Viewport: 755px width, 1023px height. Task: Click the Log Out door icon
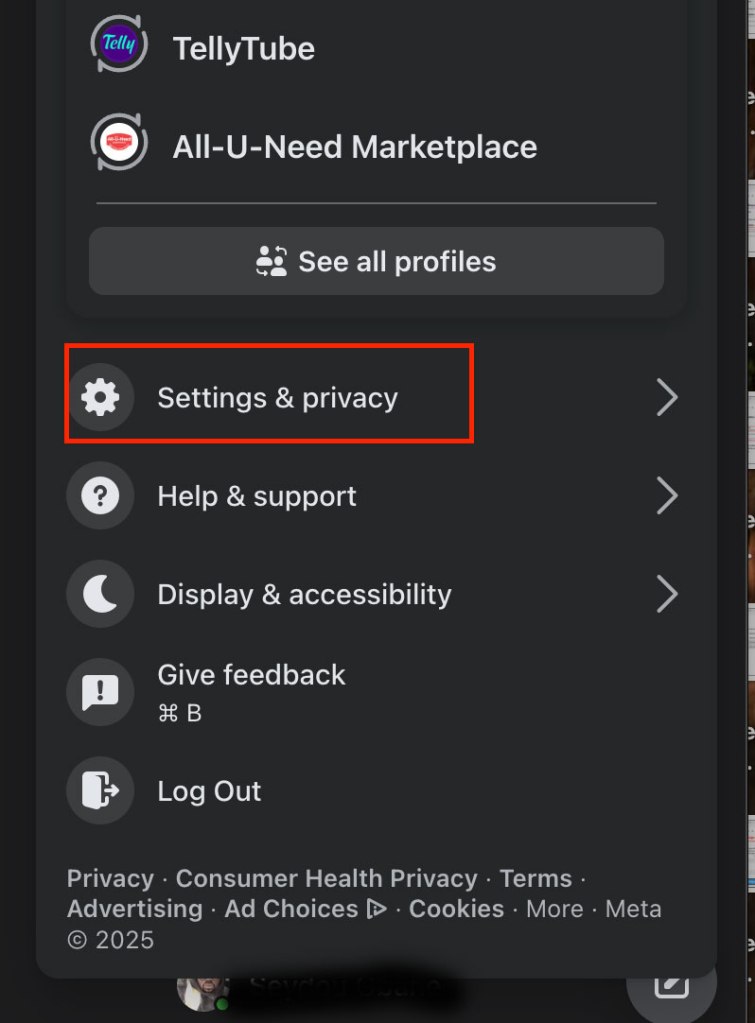(100, 791)
